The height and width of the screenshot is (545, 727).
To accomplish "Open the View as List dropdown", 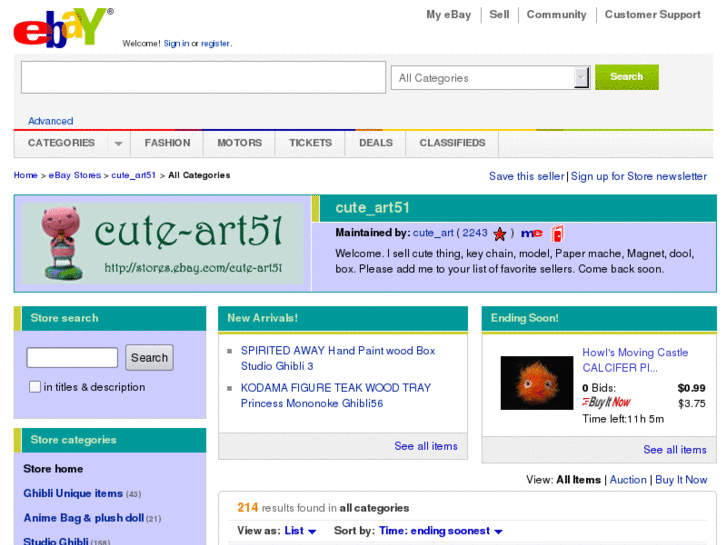I will tap(300, 531).
